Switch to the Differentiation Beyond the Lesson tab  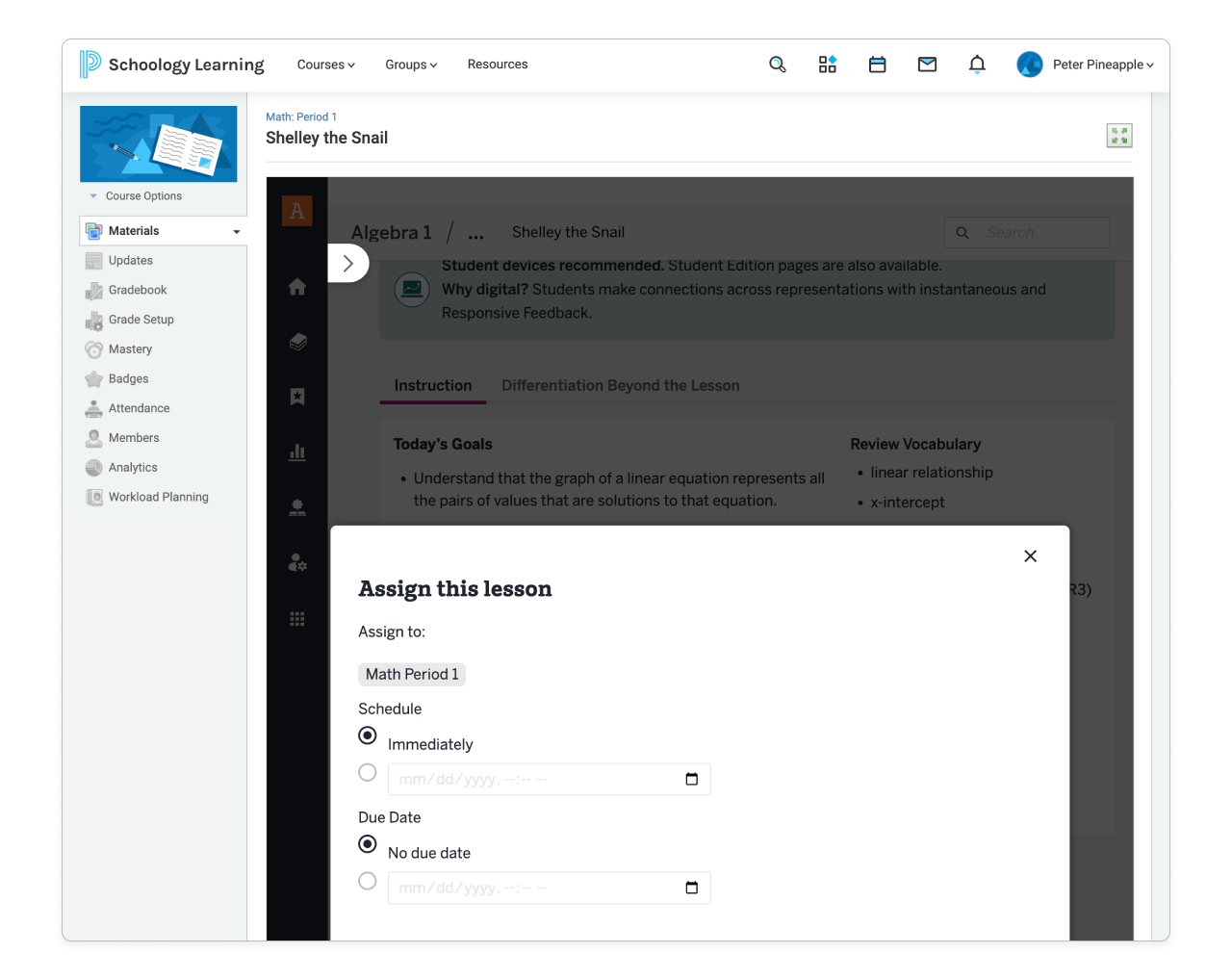click(620, 385)
